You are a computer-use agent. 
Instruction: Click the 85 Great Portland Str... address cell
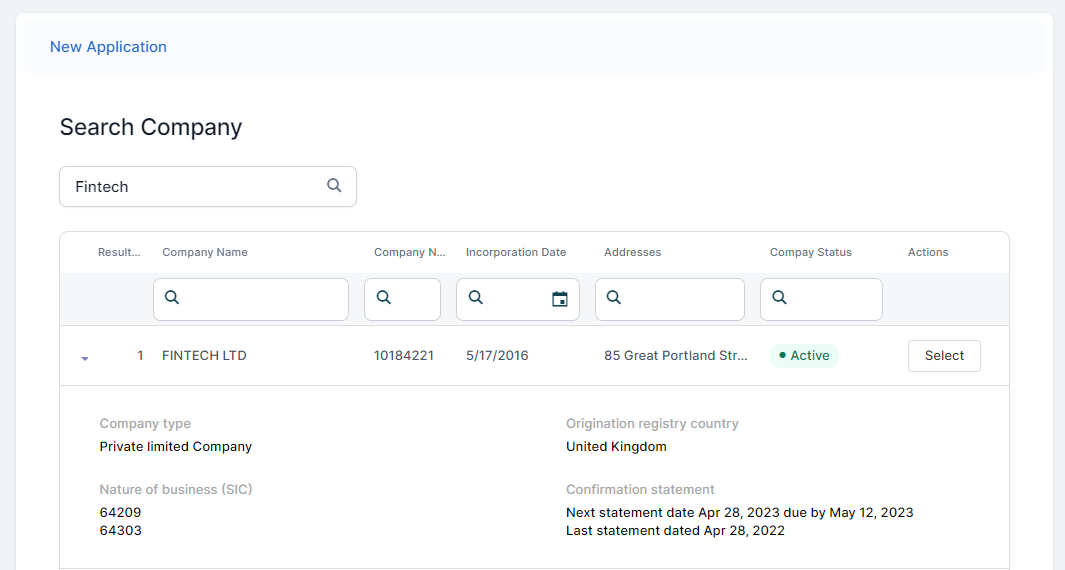pyautogui.click(x=675, y=356)
